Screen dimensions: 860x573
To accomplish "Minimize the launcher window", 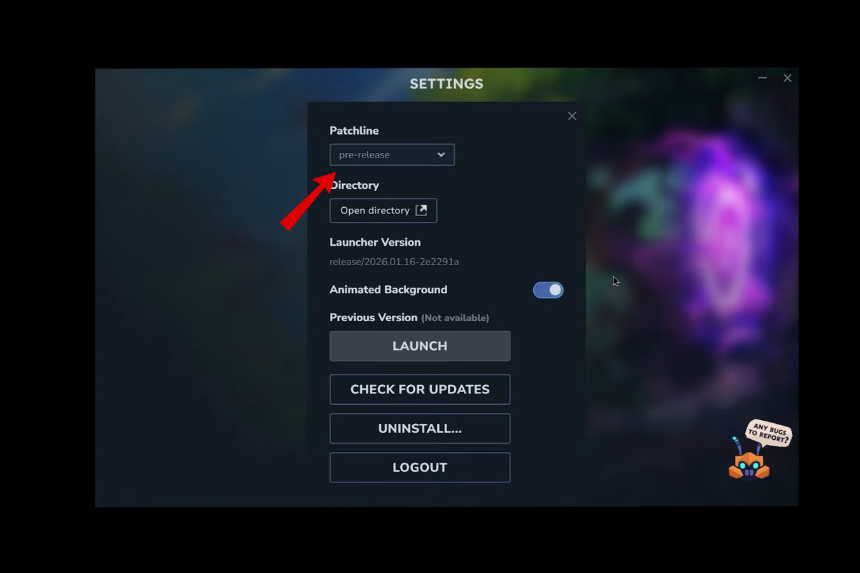I will [762, 78].
